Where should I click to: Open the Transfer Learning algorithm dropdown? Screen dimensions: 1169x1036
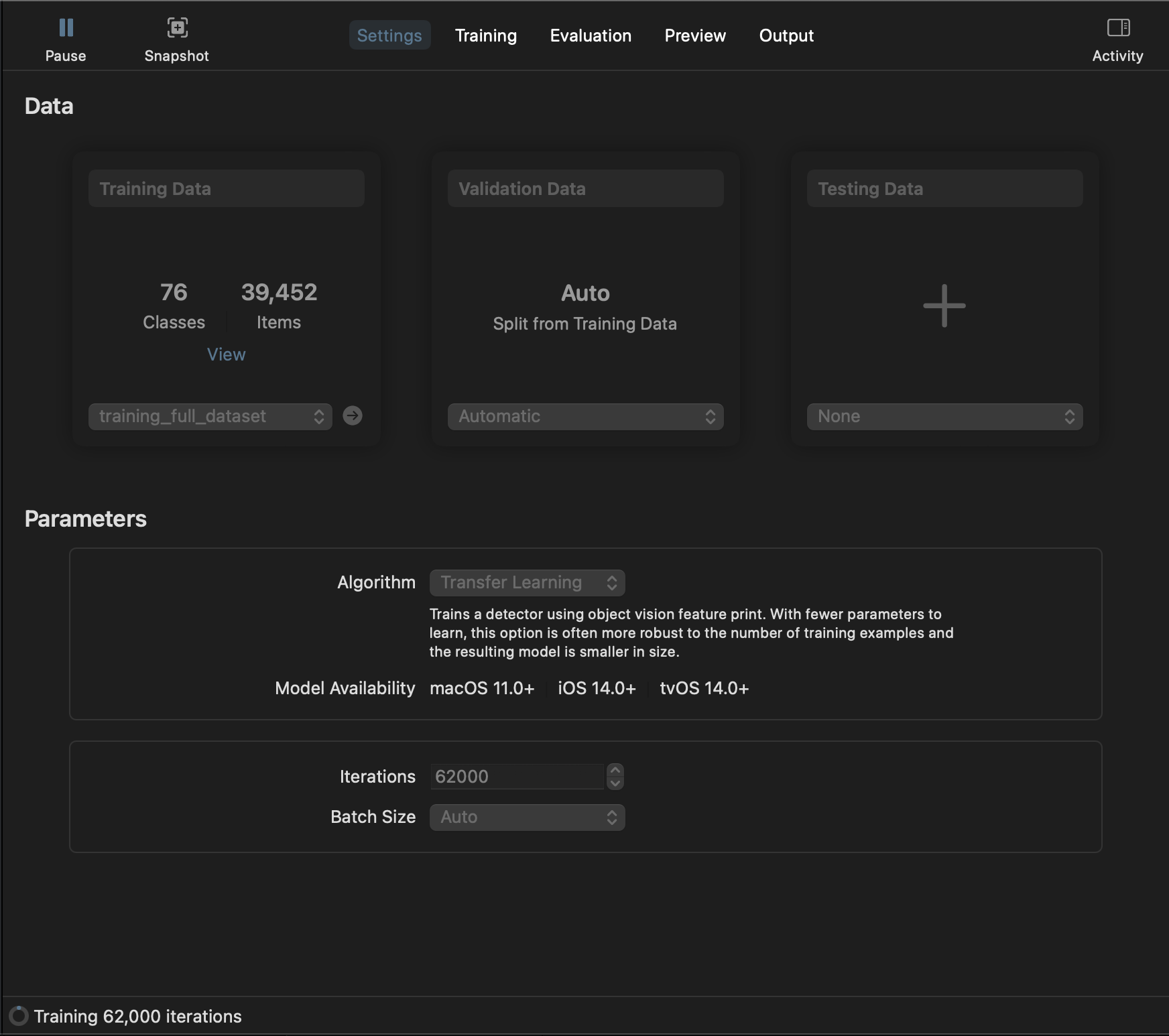tap(527, 582)
